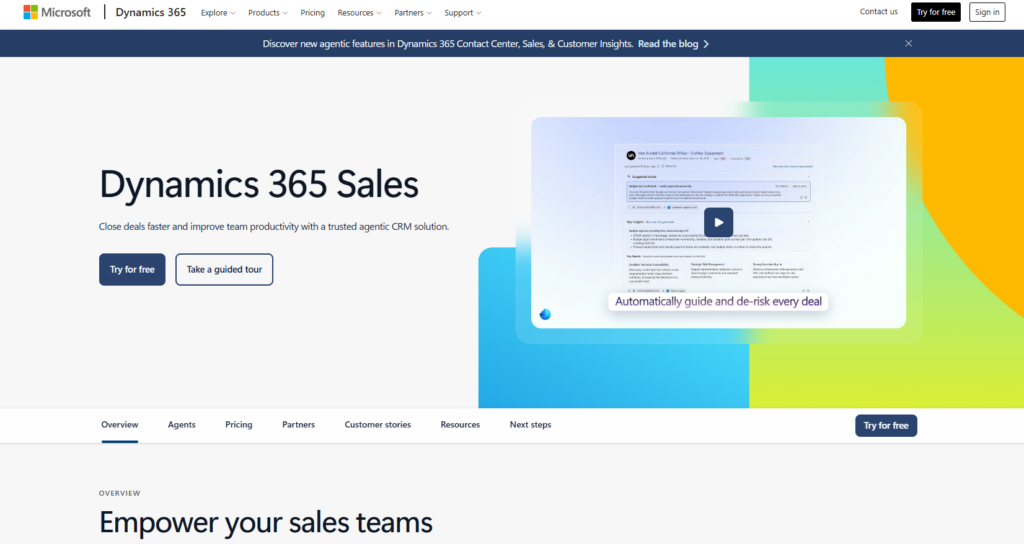Expand the Products menu
1024x544 pixels.
(x=268, y=13)
